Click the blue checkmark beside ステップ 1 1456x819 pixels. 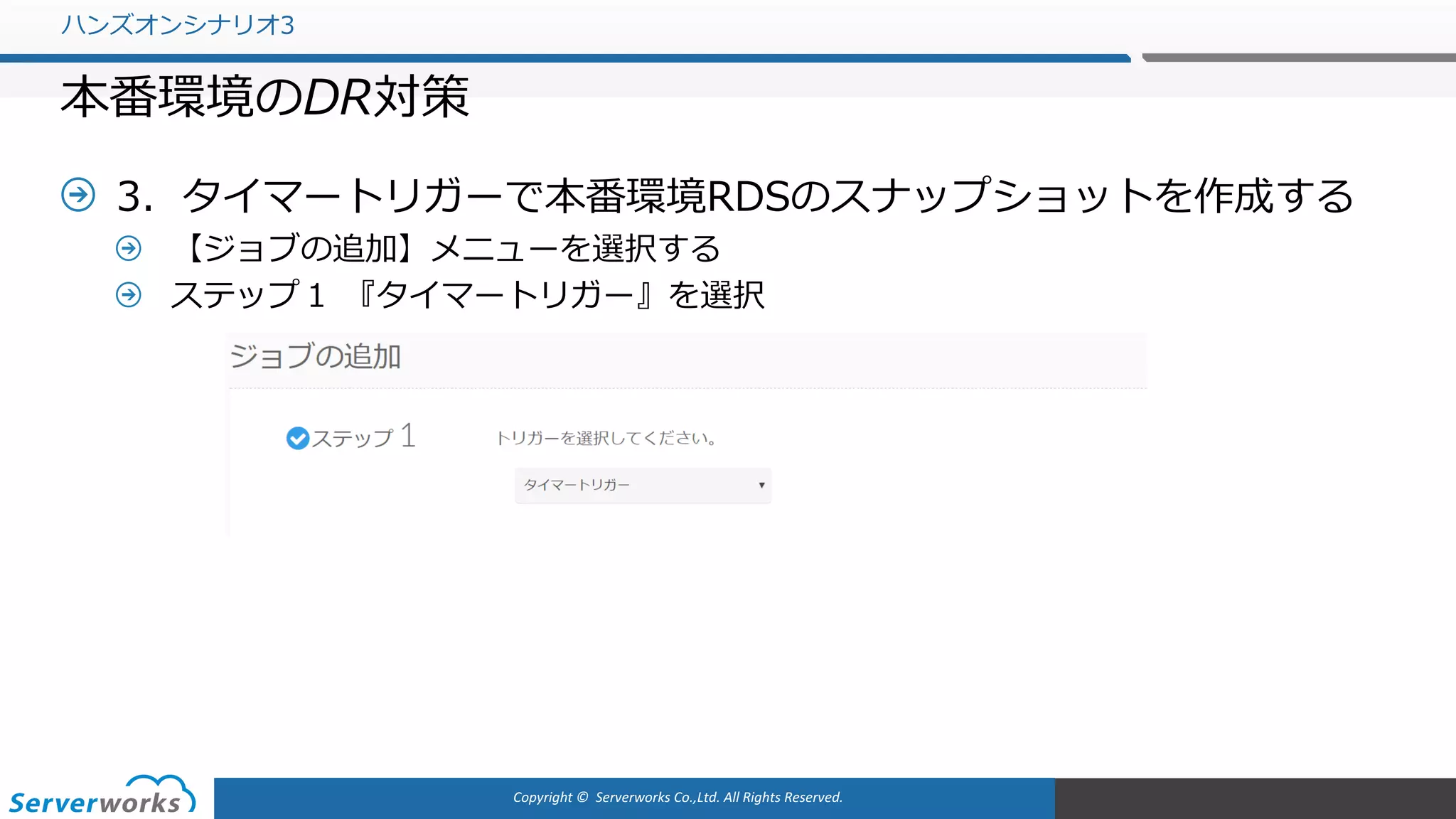pyautogui.click(x=298, y=438)
